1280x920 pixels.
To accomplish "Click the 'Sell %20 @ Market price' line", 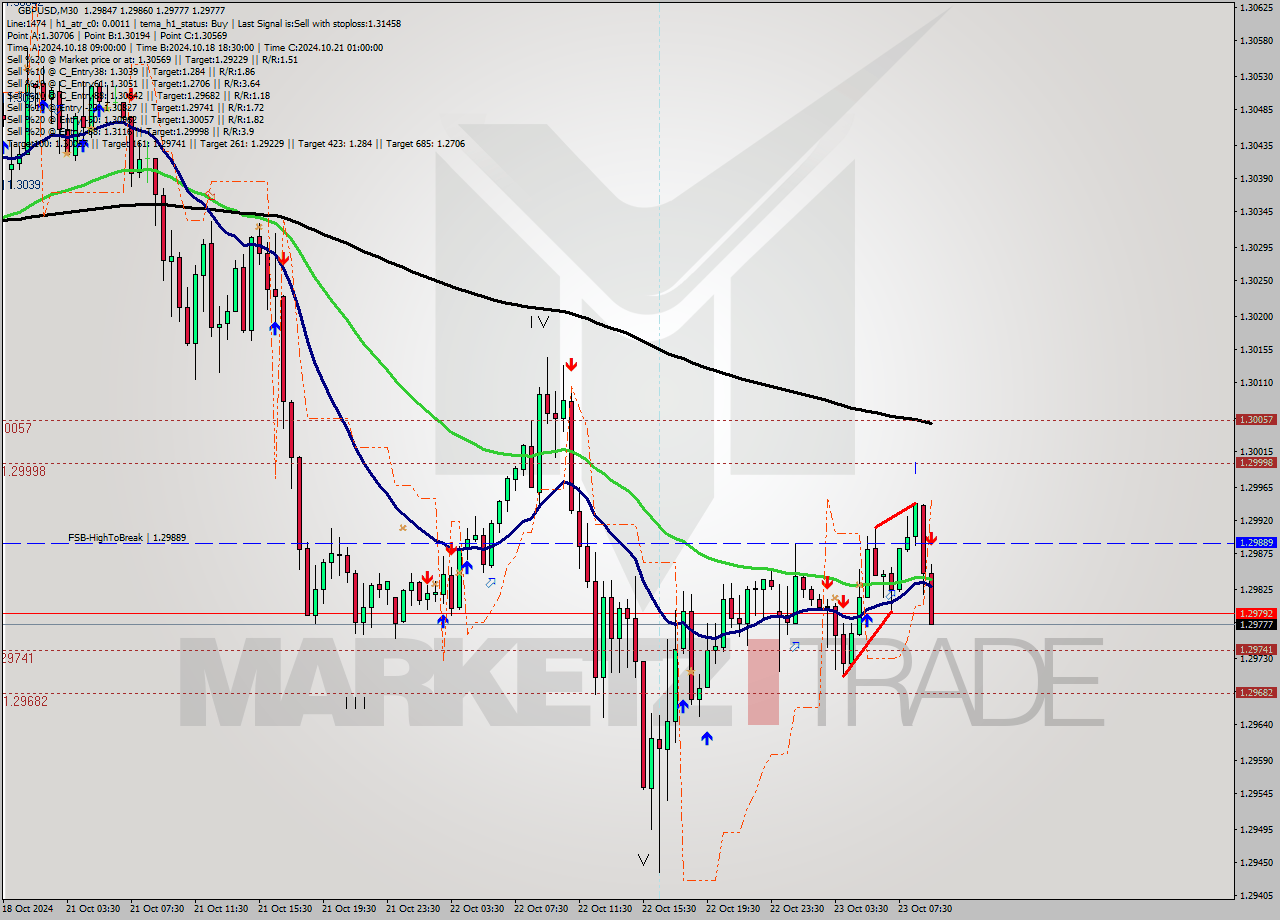I will pos(150,59).
